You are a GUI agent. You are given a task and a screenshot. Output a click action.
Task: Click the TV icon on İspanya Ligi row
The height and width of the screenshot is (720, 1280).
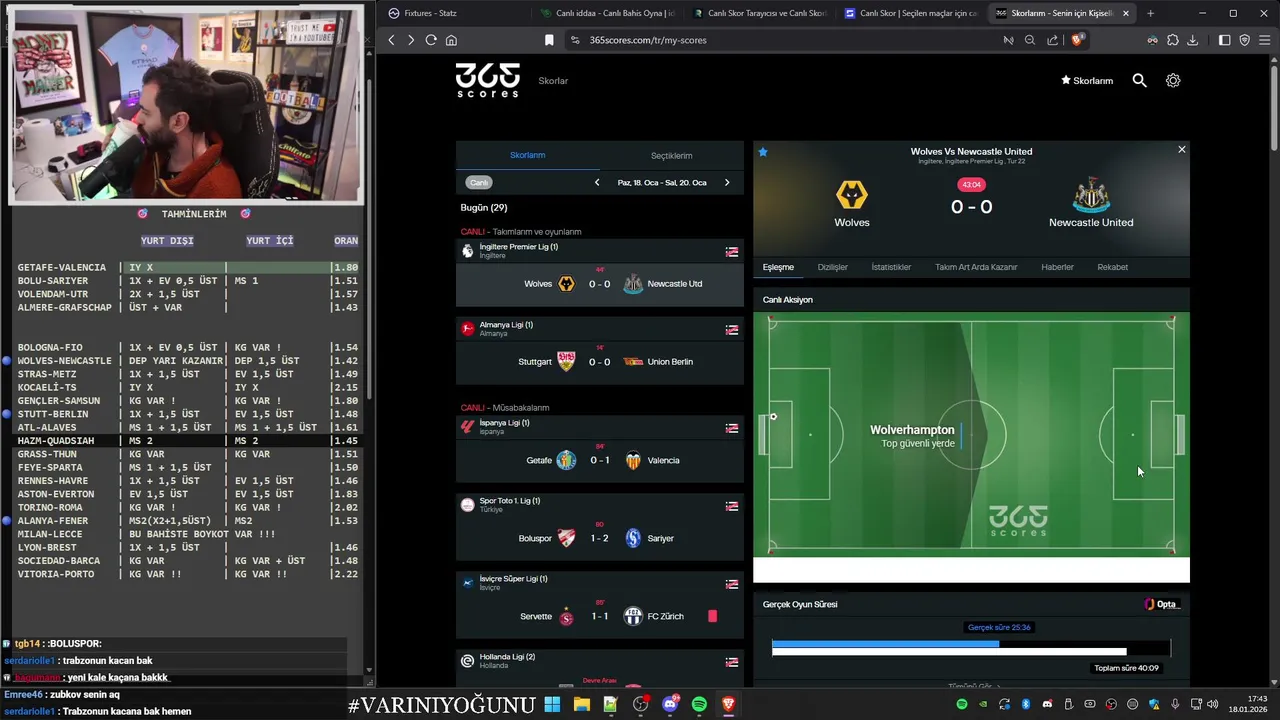(732, 428)
